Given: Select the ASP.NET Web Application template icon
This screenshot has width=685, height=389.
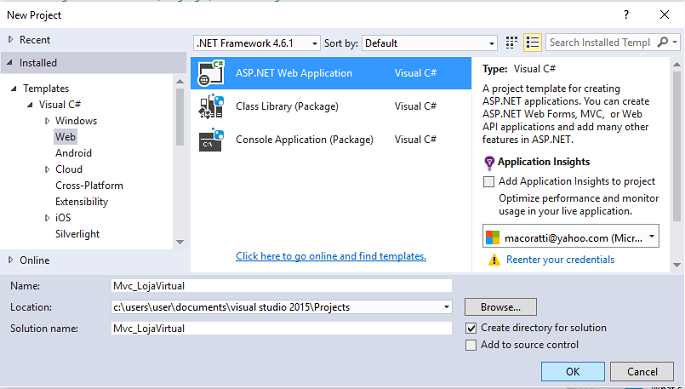Looking at the screenshot, I should click(211, 73).
